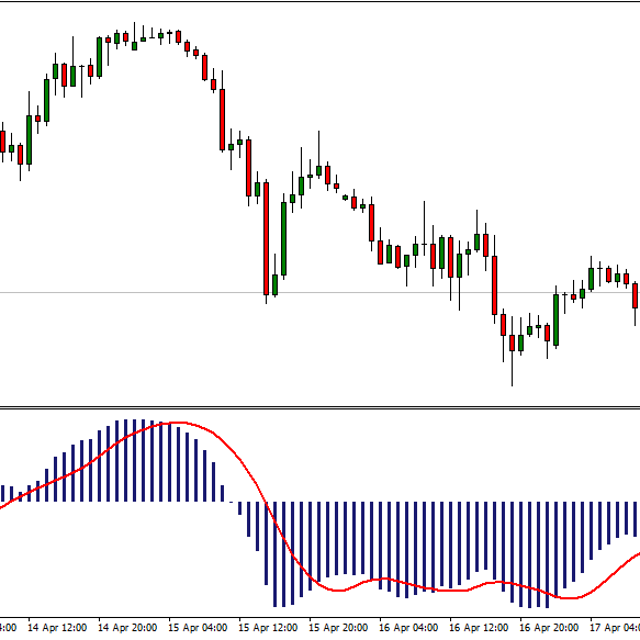Select the leftmost candle in the price chart
The width and height of the screenshot is (640, 640).
click(3, 140)
